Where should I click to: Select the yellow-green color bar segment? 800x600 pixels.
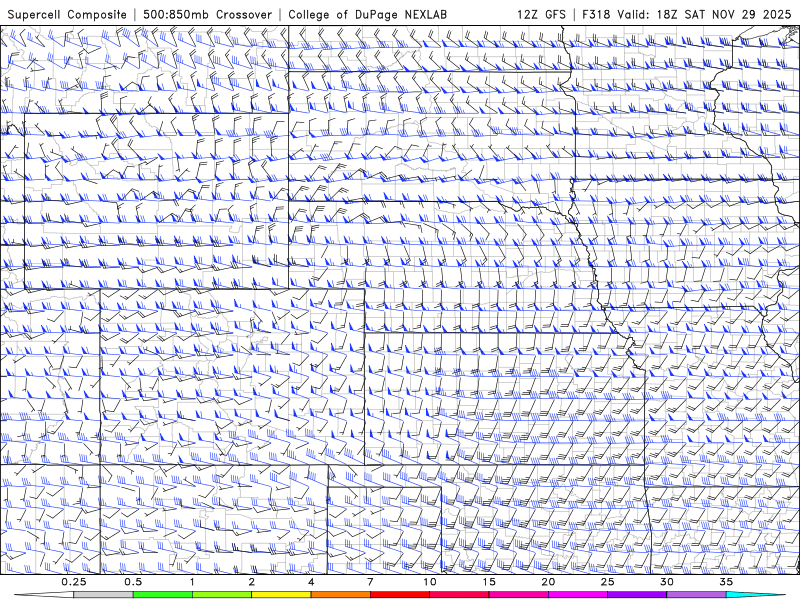222,595
